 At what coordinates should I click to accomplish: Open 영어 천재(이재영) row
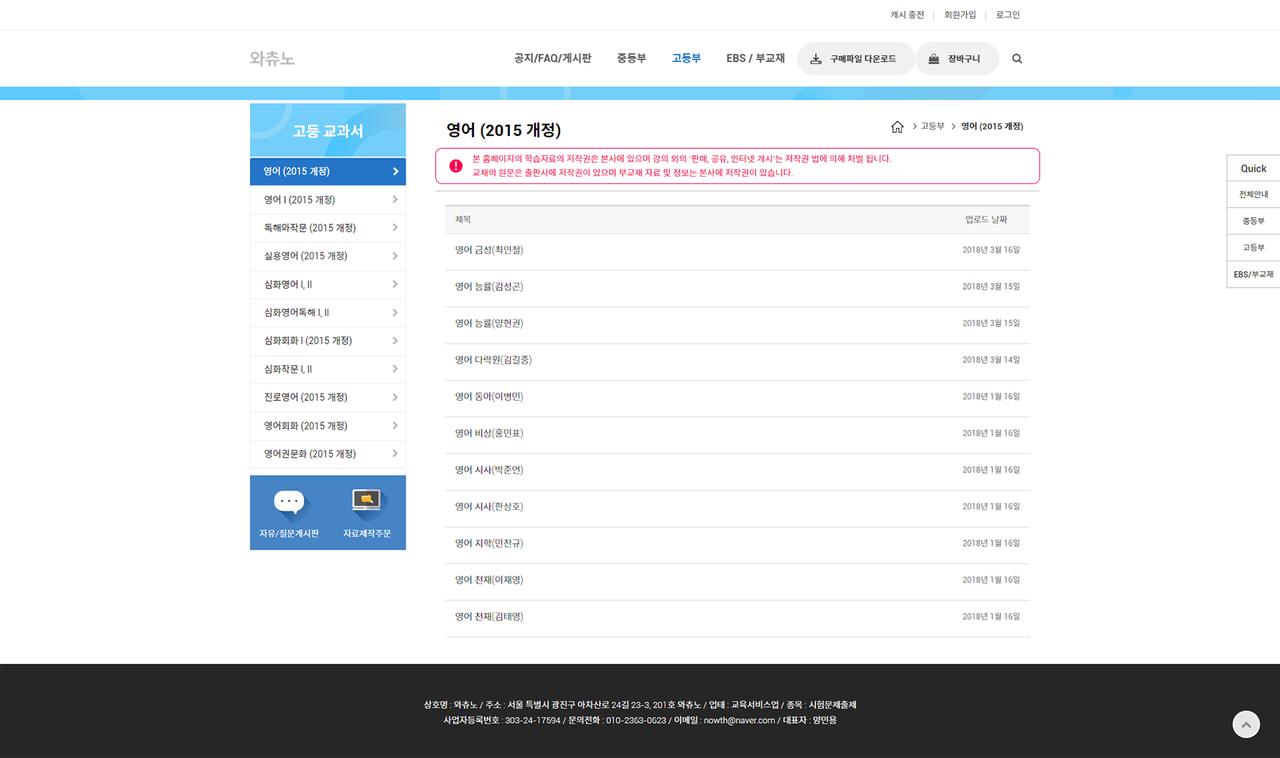(x=737, y=580)
